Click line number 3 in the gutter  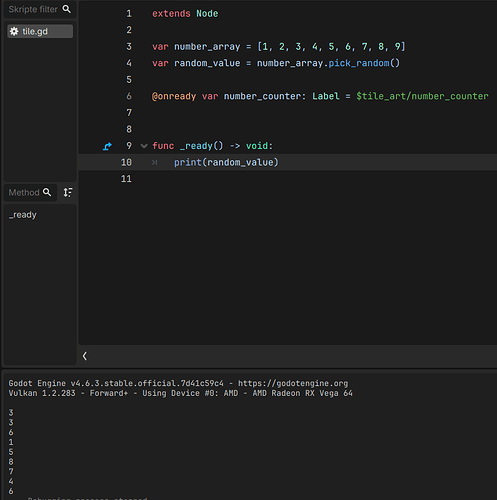pos(129,47)
